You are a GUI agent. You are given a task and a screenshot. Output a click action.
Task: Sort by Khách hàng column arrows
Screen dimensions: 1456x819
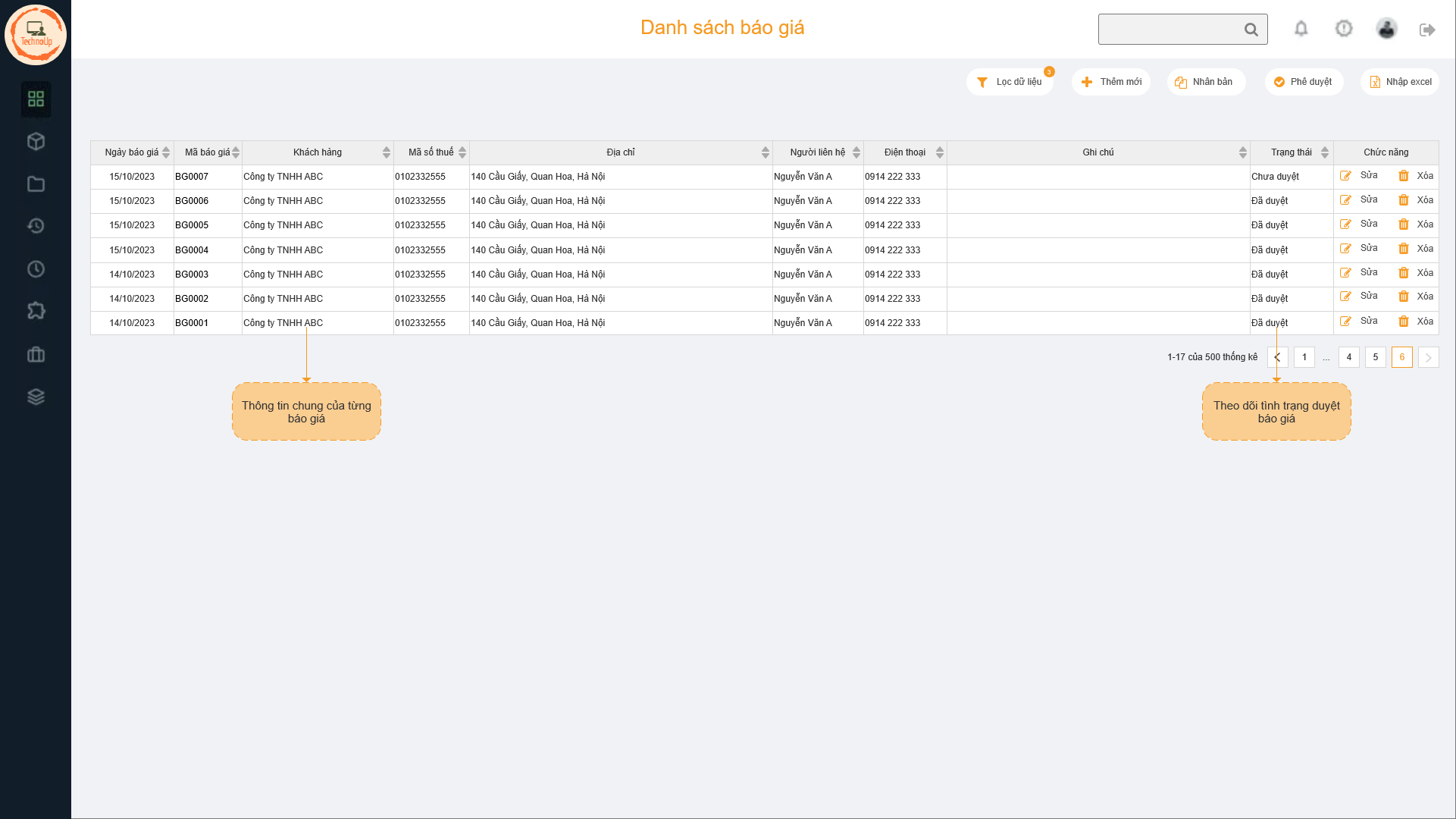[387, 152]
